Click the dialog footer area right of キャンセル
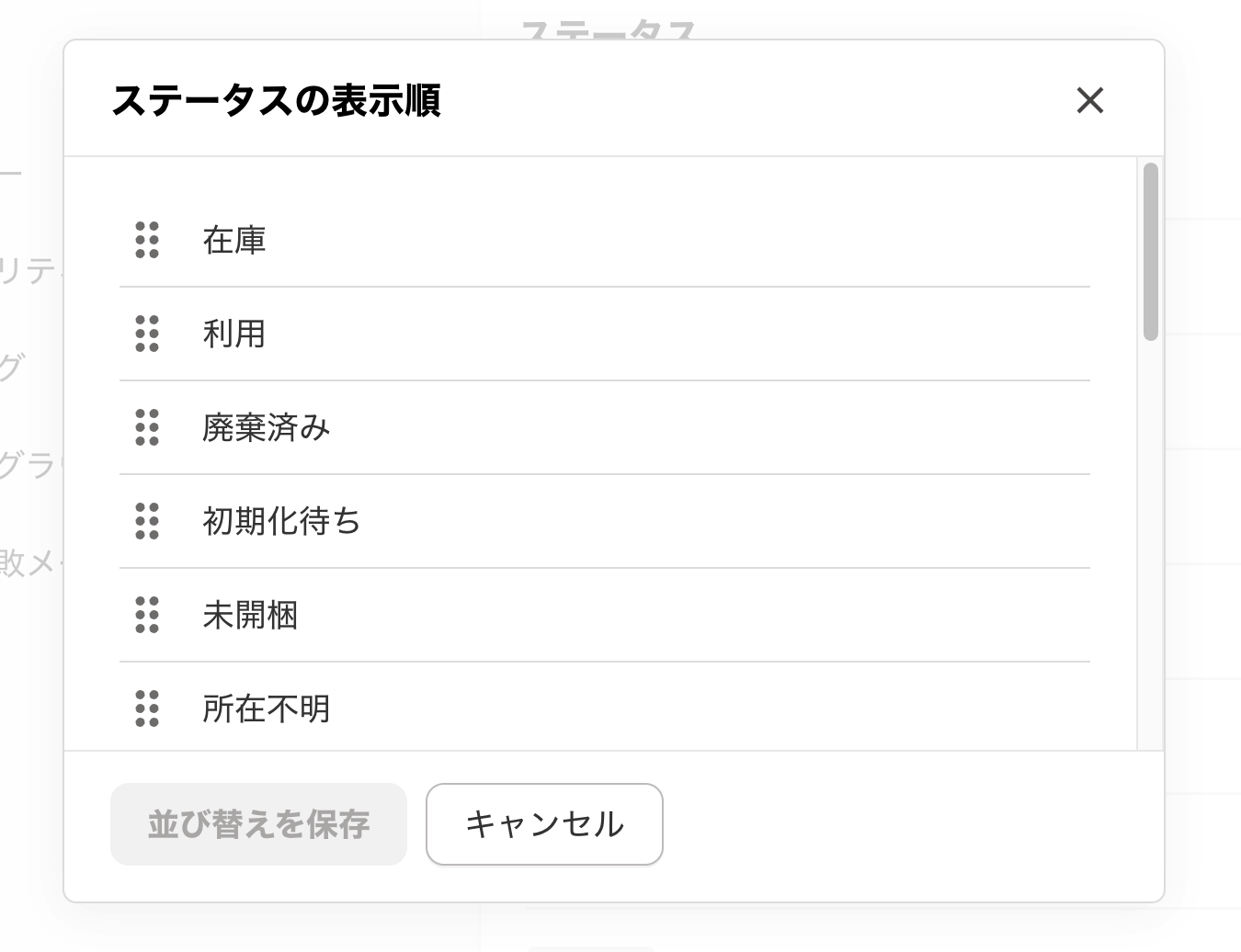Screen dimensions: 1241x952 click(x=910, y=824)
